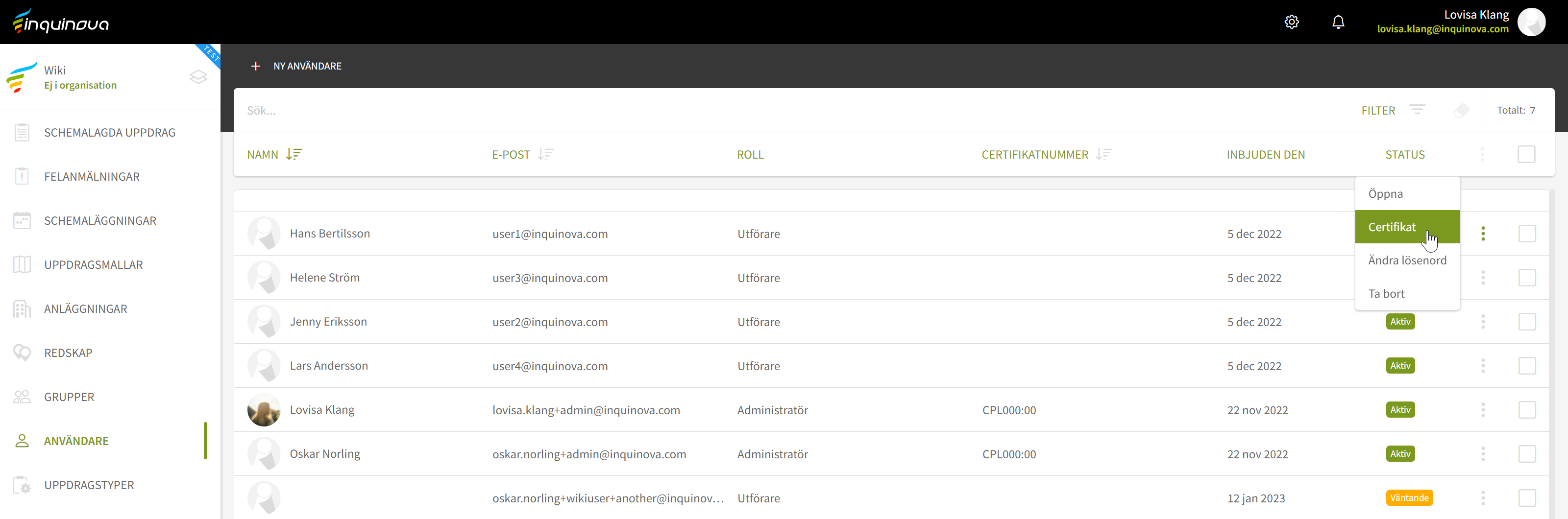Click the eraser clear-filter icon
Screen dimensions: 1568x519
(1461, 110)
